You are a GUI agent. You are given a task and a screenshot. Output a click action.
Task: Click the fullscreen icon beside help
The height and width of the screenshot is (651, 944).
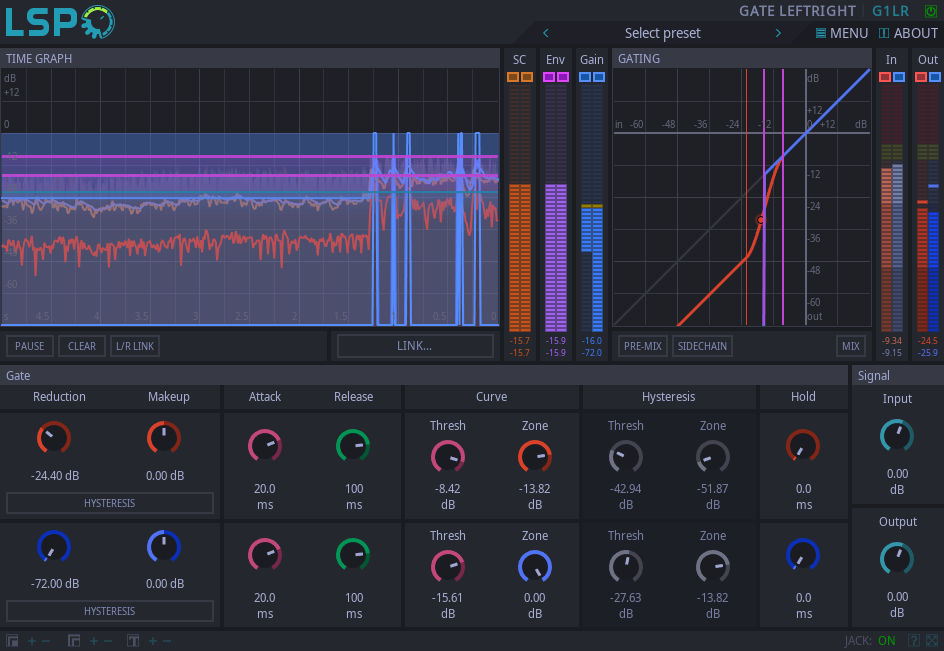pyautogui.click(x=932, y=641)
